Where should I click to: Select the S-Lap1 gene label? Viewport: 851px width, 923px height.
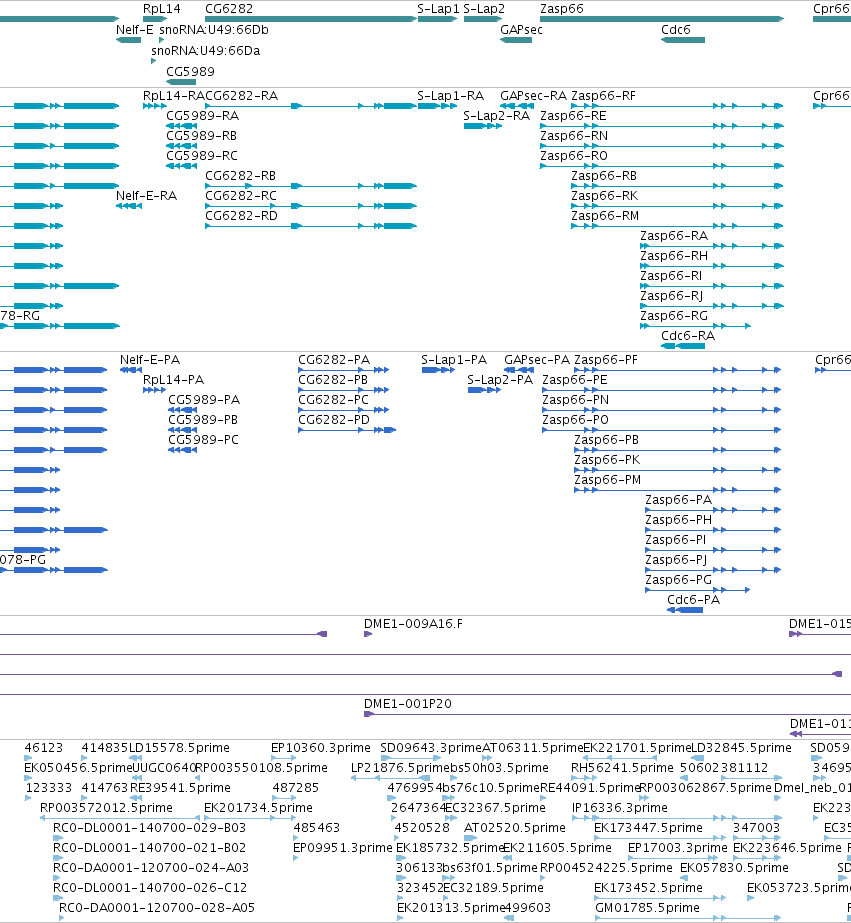[x=438, y=9]
